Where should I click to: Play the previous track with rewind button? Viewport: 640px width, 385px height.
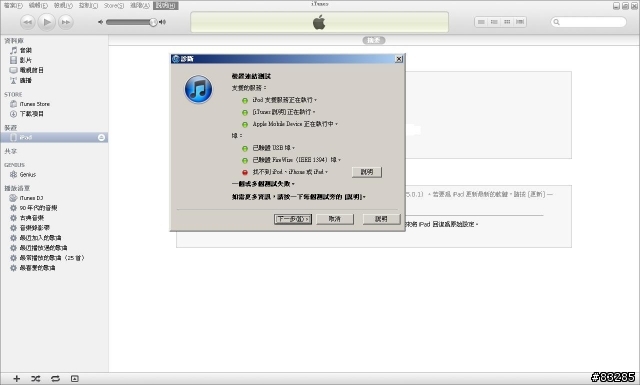(27, 22)
